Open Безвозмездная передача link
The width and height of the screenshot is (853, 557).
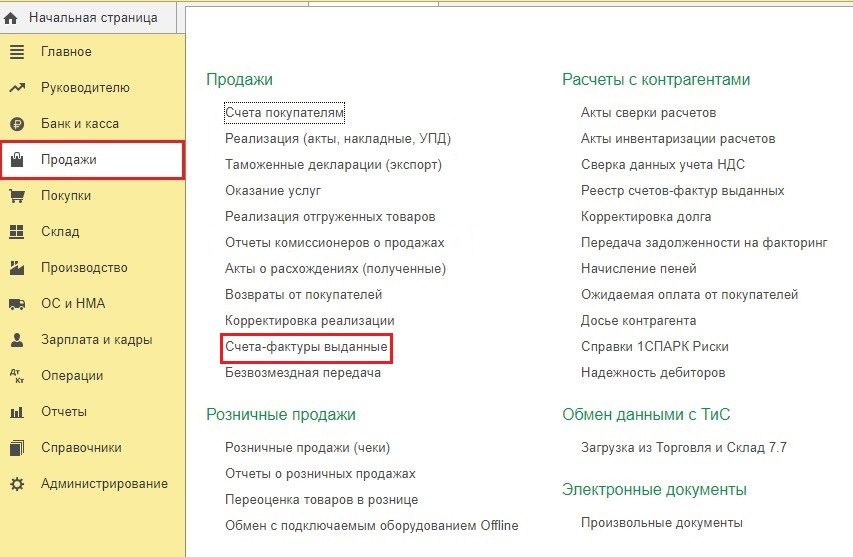click(x=302, y=373)
